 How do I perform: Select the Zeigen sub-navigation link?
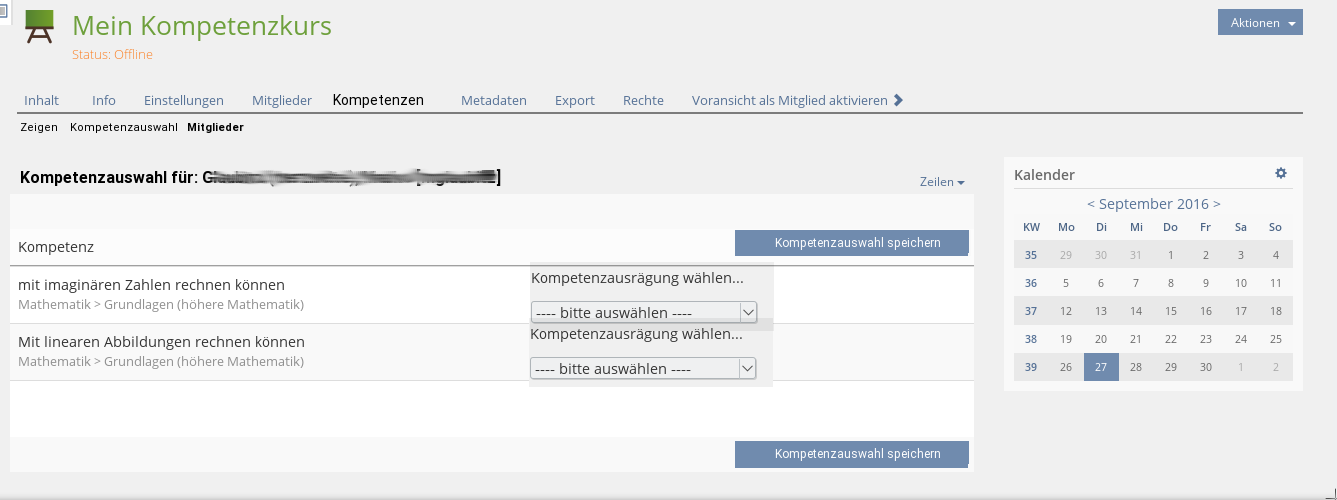point(39,127)
